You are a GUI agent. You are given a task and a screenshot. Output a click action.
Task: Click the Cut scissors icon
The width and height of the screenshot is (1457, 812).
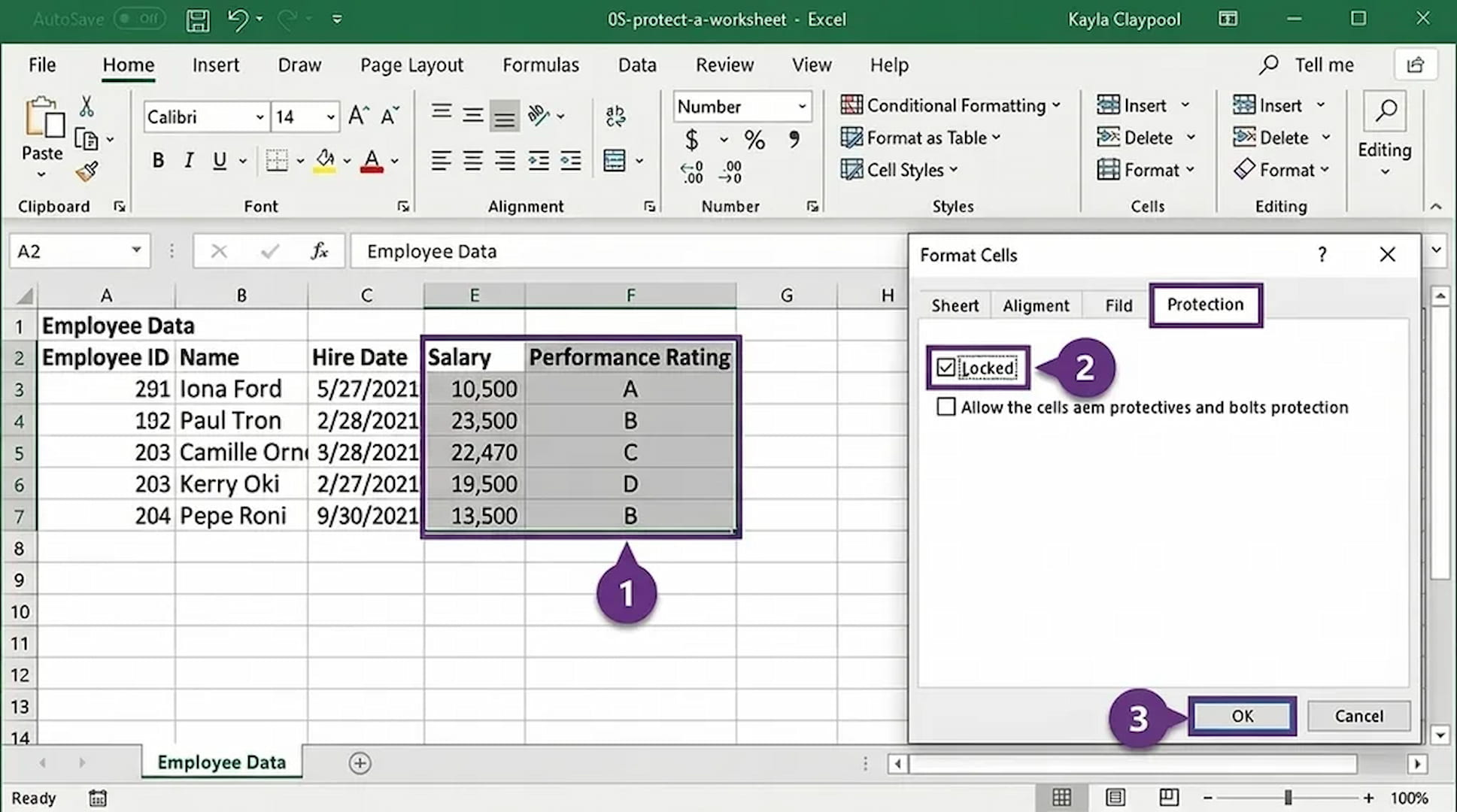pos(87,107)
